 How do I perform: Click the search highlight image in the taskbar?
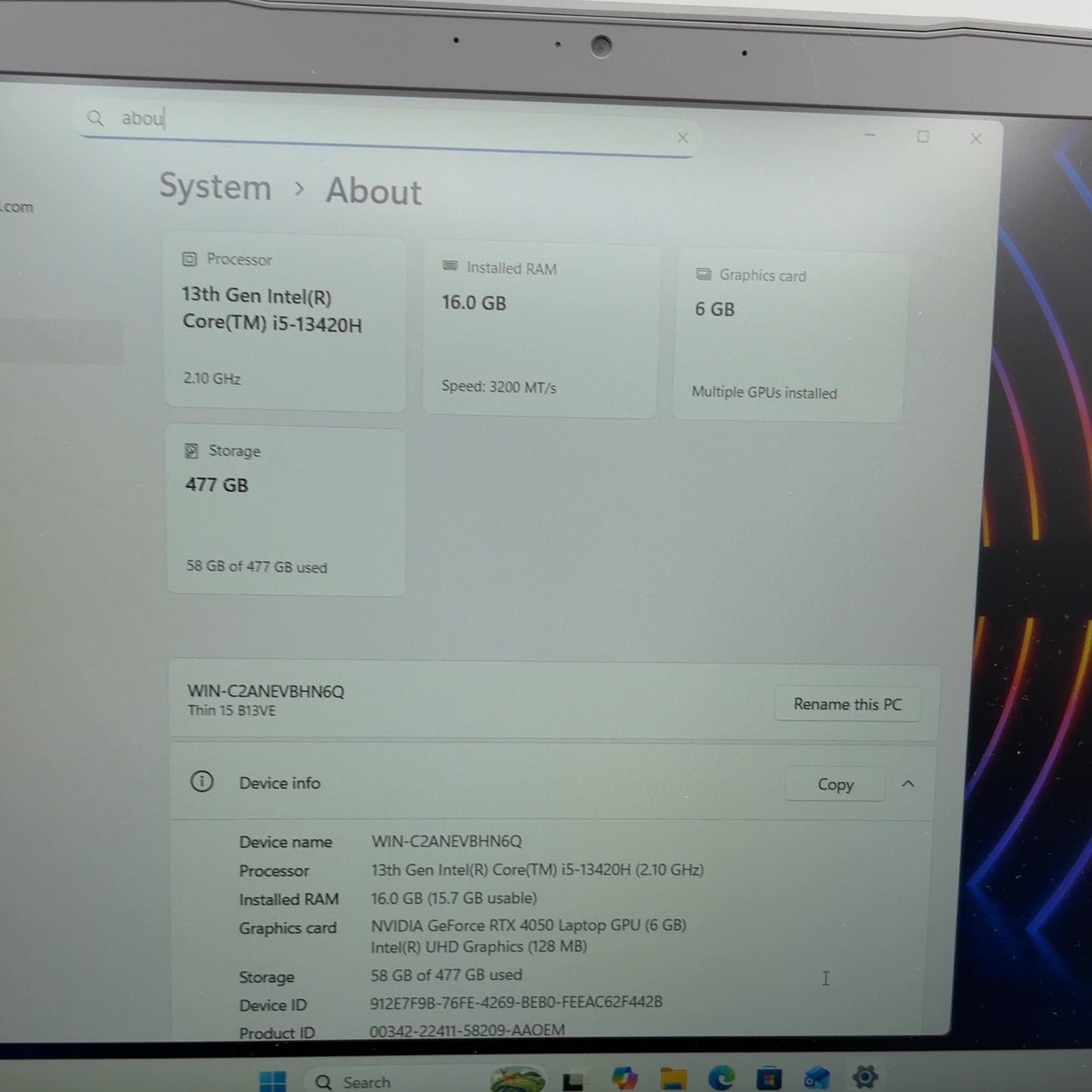point(518,1079)
